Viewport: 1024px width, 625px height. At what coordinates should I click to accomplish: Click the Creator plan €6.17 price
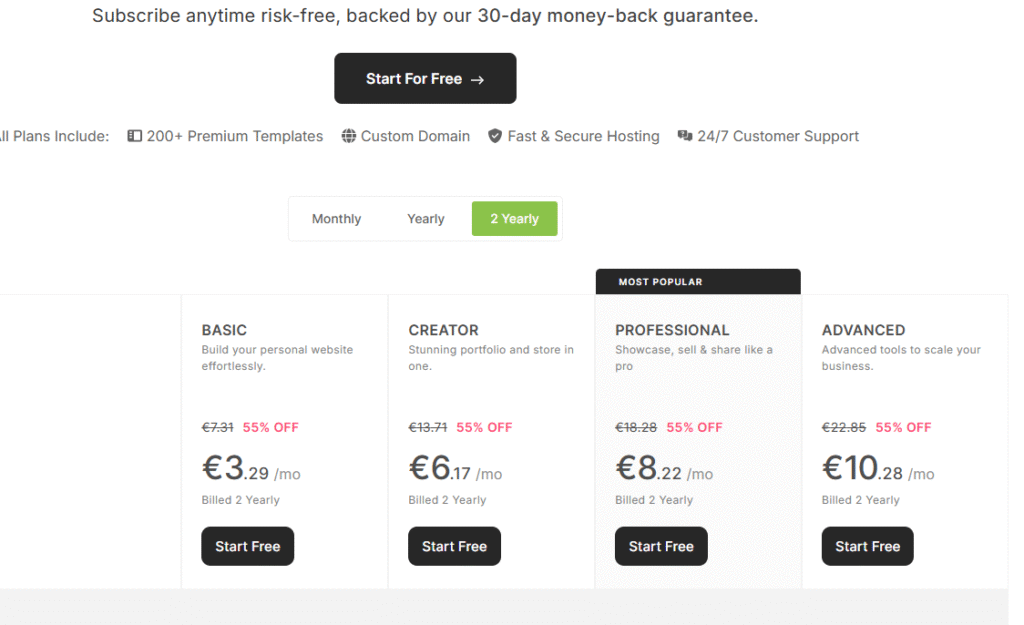click(439, 468)
